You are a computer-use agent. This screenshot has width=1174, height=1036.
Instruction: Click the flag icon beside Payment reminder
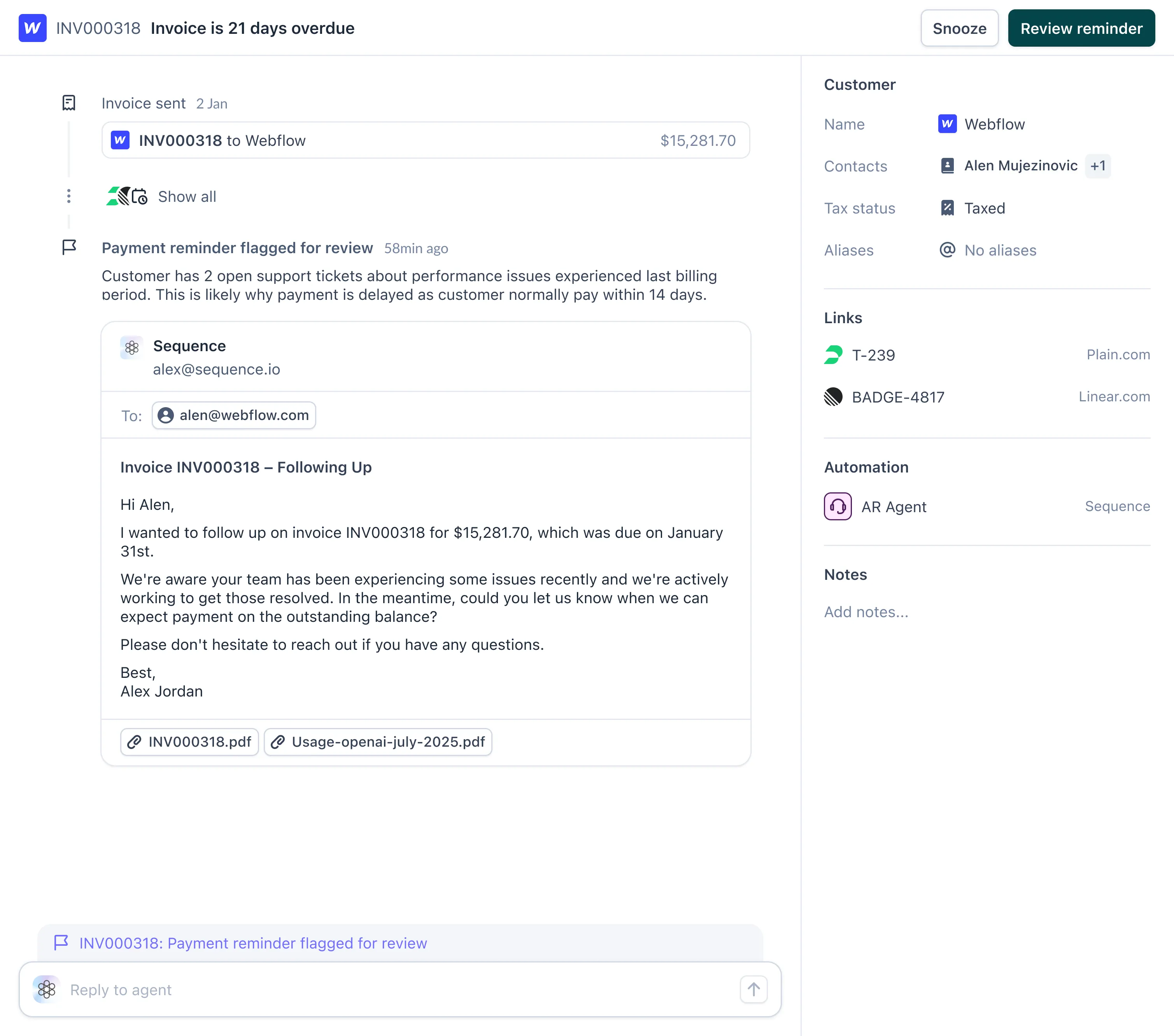pos(69,247)
